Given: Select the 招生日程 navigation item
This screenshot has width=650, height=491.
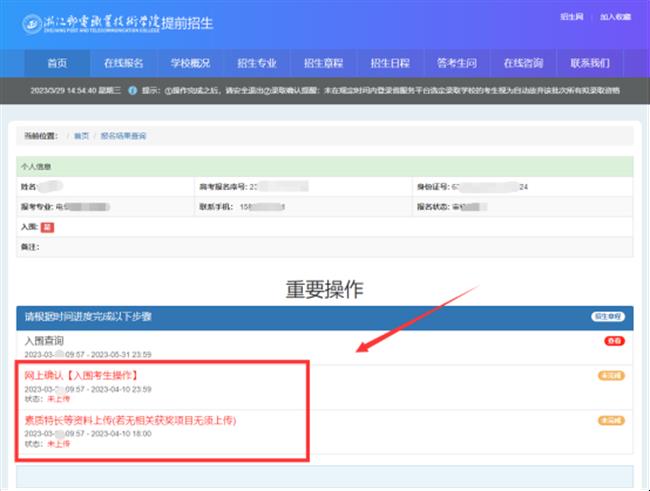Looking at the screenshot, I should pyautogui.click(x=390, y=63).
